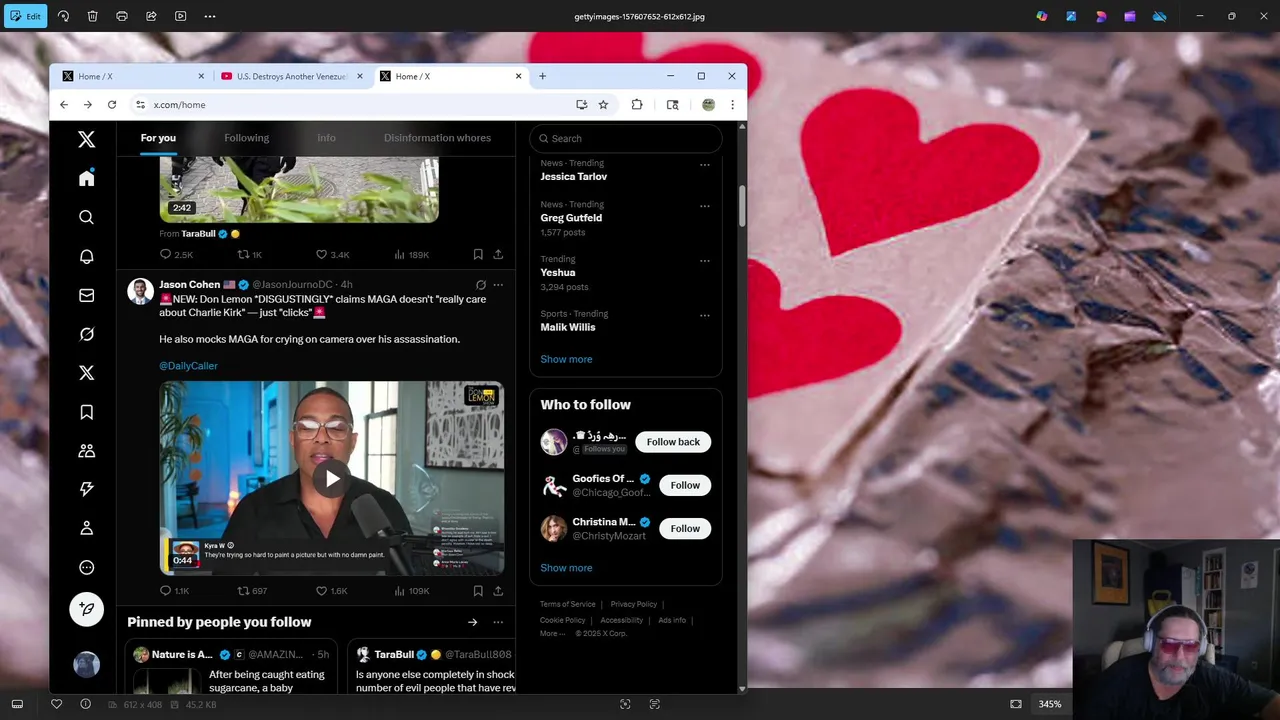Open Notifications bell in X sidebar
Screen dimensions: 1280x720
(x=87, y=256)
